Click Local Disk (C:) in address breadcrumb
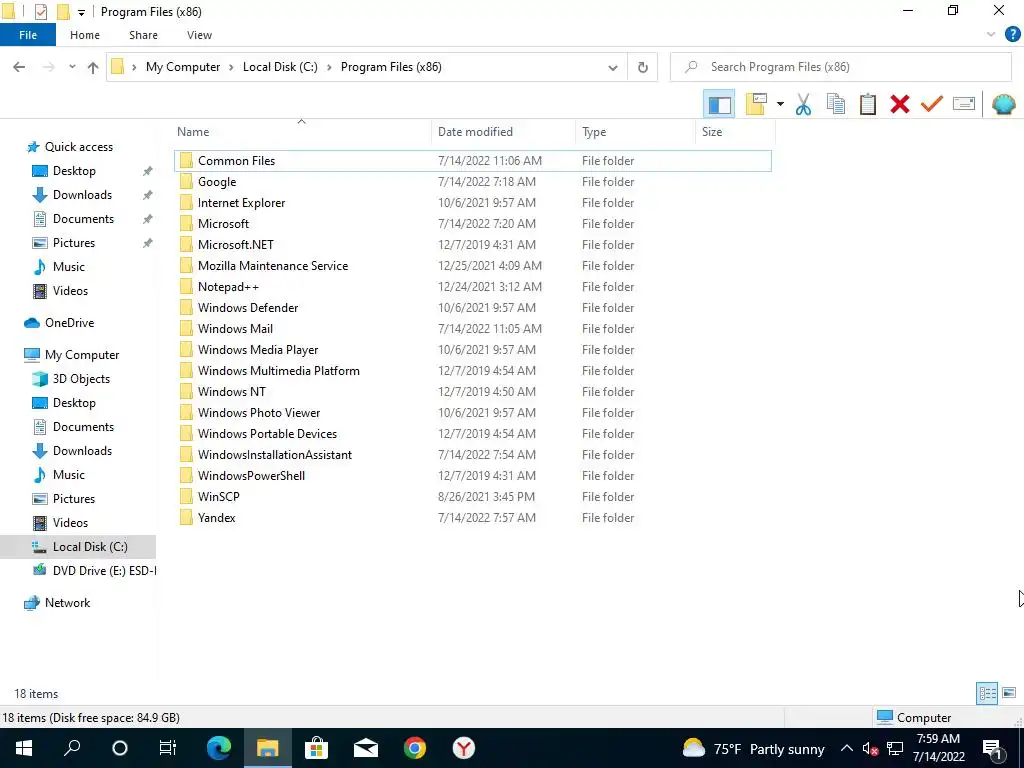Viewport: 1024px width, 768px height. [x=280, y=67]
